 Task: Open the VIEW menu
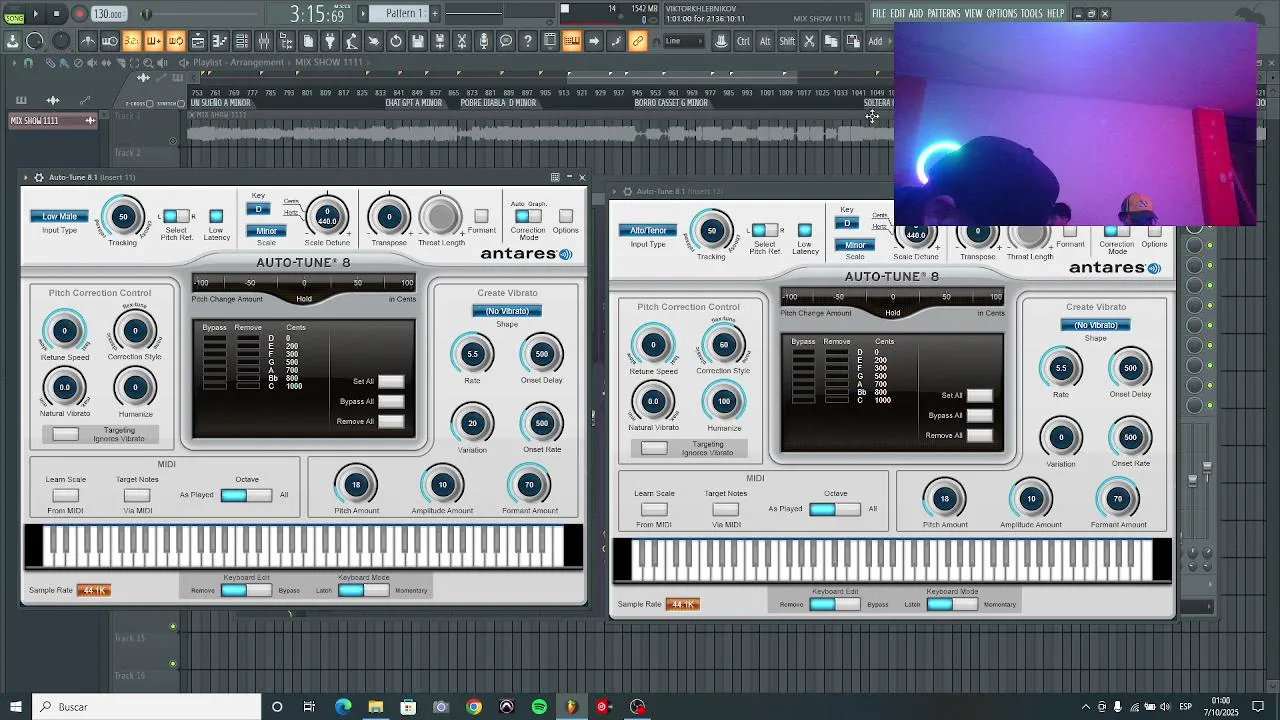[973, 13]
